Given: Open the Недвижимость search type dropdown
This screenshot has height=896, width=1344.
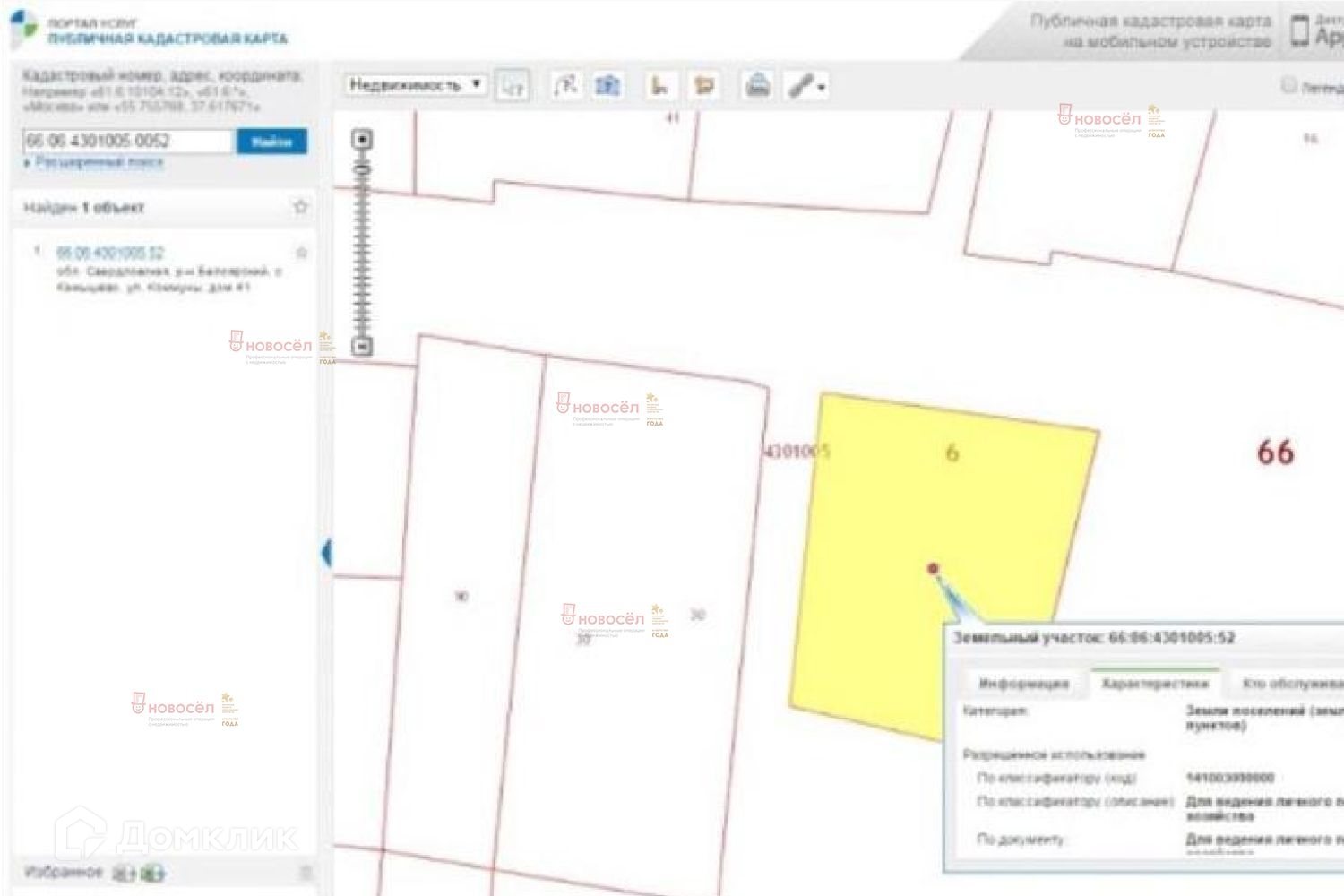Looking at the screenshot, I should click(416, 85).
